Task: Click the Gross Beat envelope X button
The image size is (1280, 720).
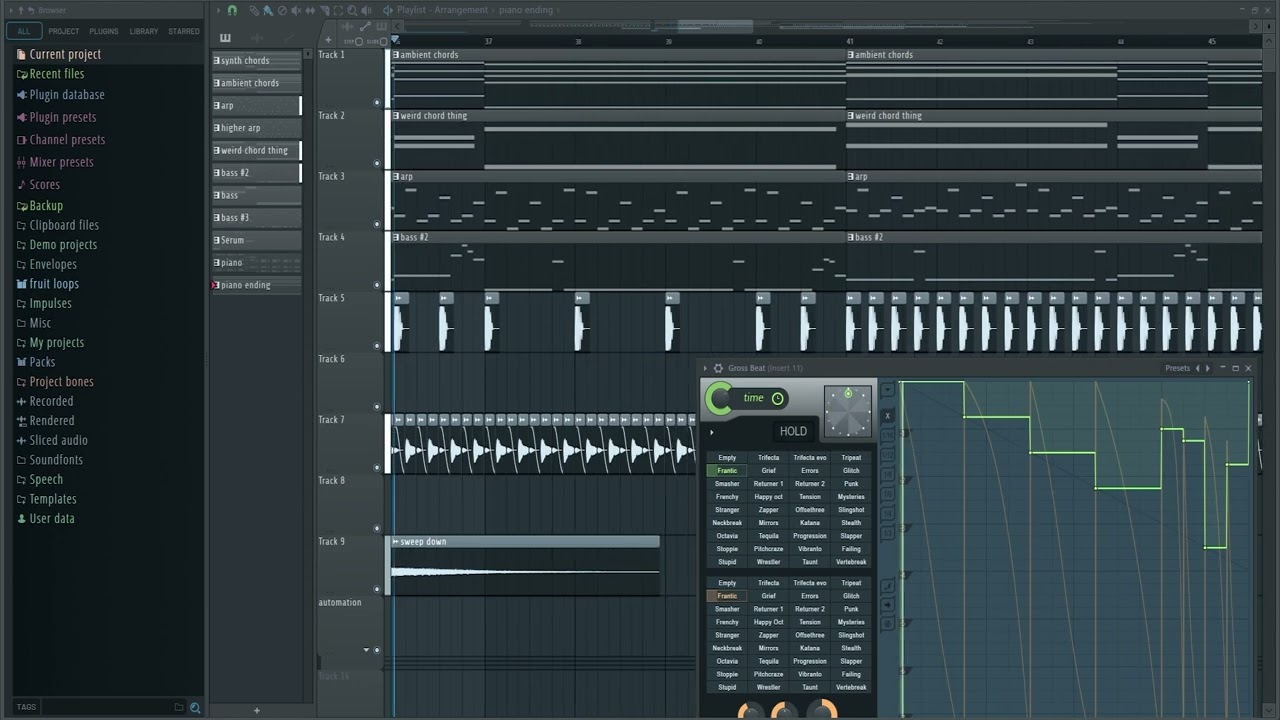Action: click(887, 415)
